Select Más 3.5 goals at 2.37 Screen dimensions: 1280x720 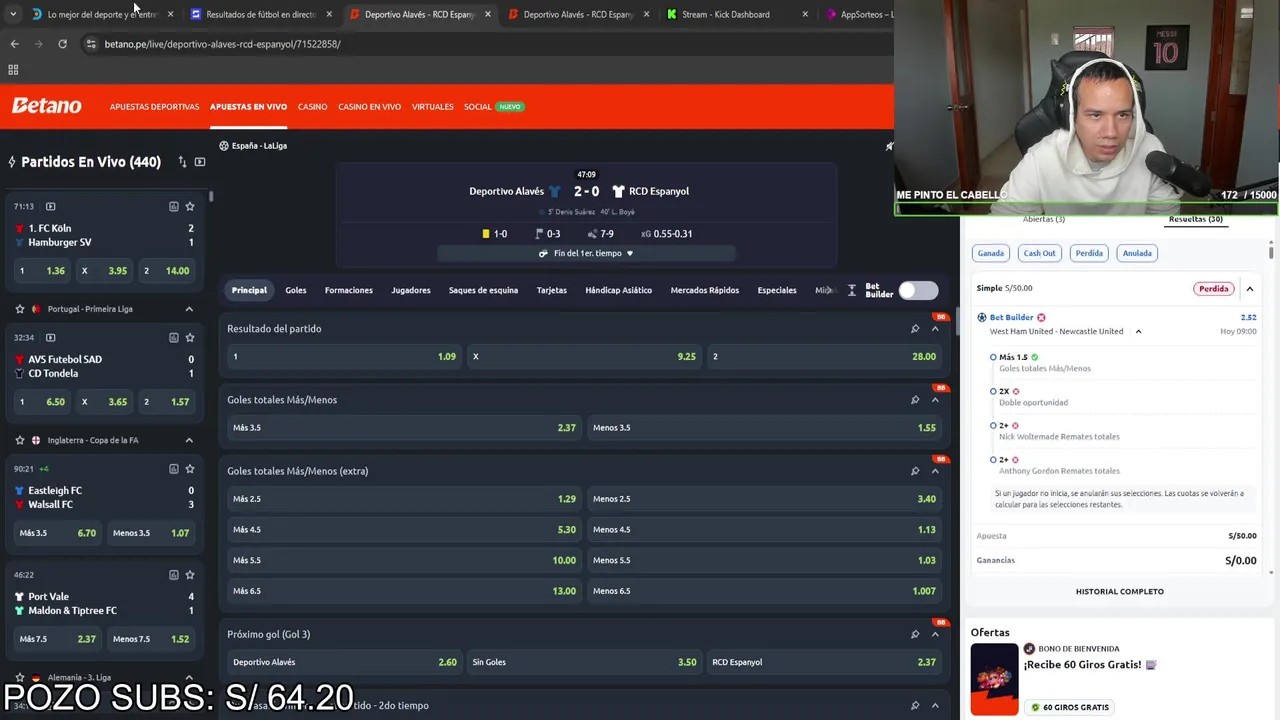[404, 427]
